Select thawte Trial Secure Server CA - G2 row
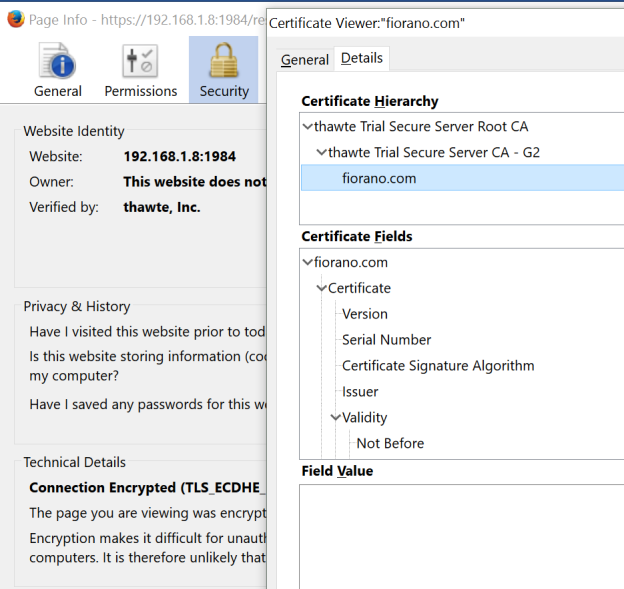 click(462, 152)
